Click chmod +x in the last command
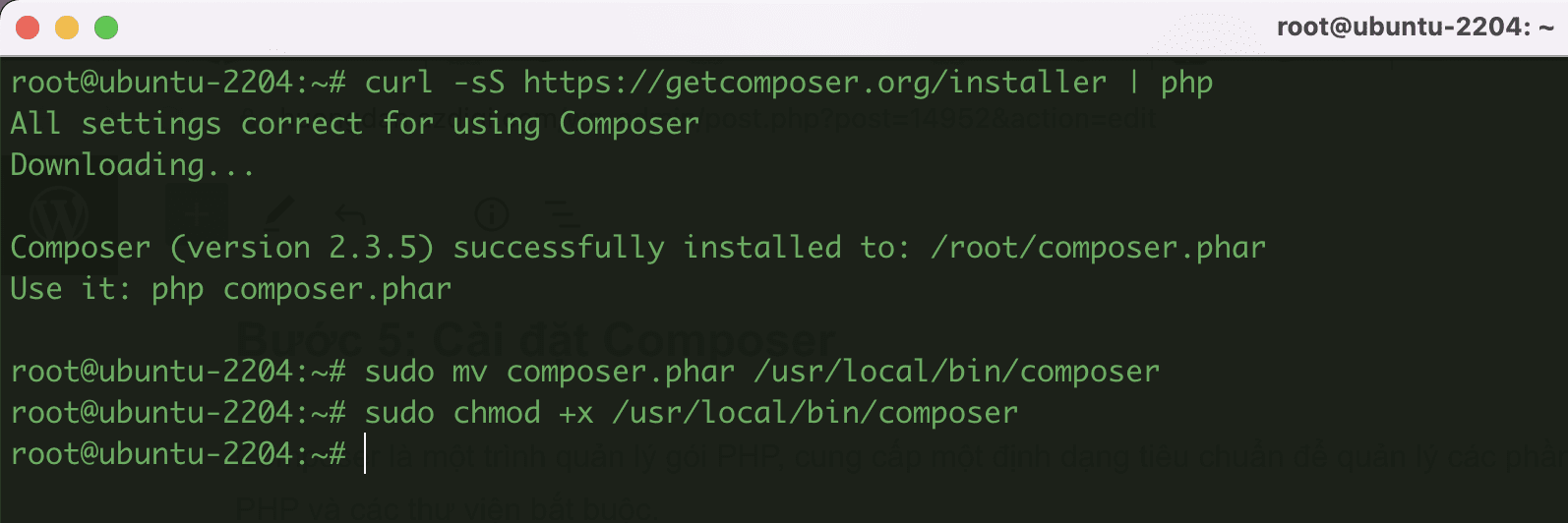The height and width of the screenshot is (523, 1568). click(x=523, y=413)
